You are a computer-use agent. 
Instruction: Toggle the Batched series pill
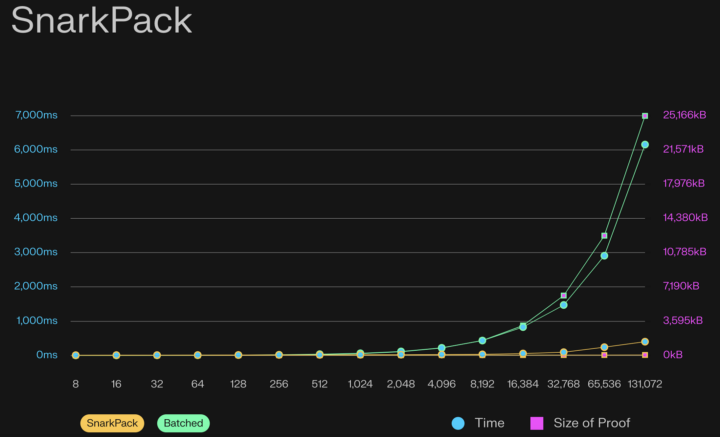[183, 423]
